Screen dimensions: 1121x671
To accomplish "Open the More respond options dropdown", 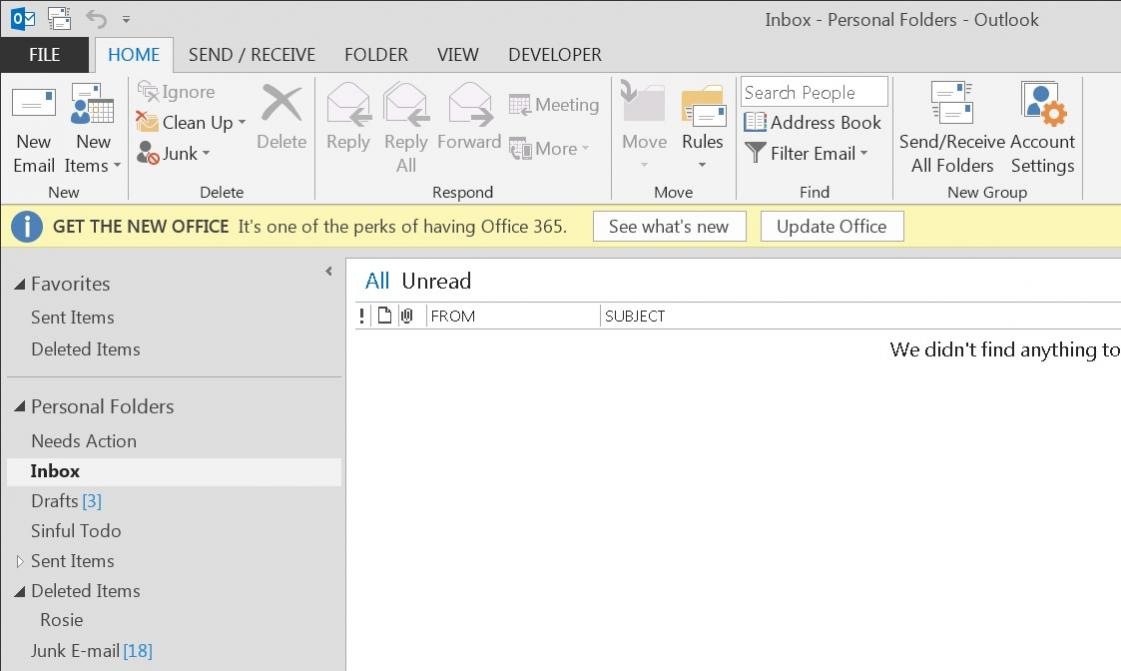I will 549,149.
